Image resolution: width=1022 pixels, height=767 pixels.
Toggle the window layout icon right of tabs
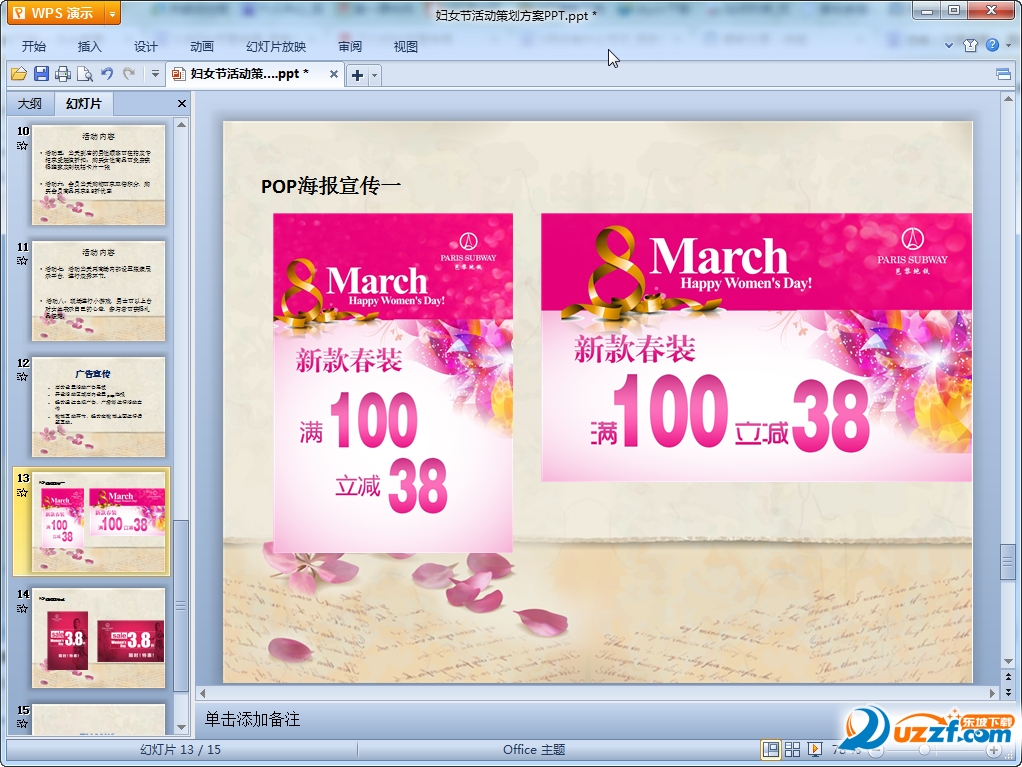1004,74
